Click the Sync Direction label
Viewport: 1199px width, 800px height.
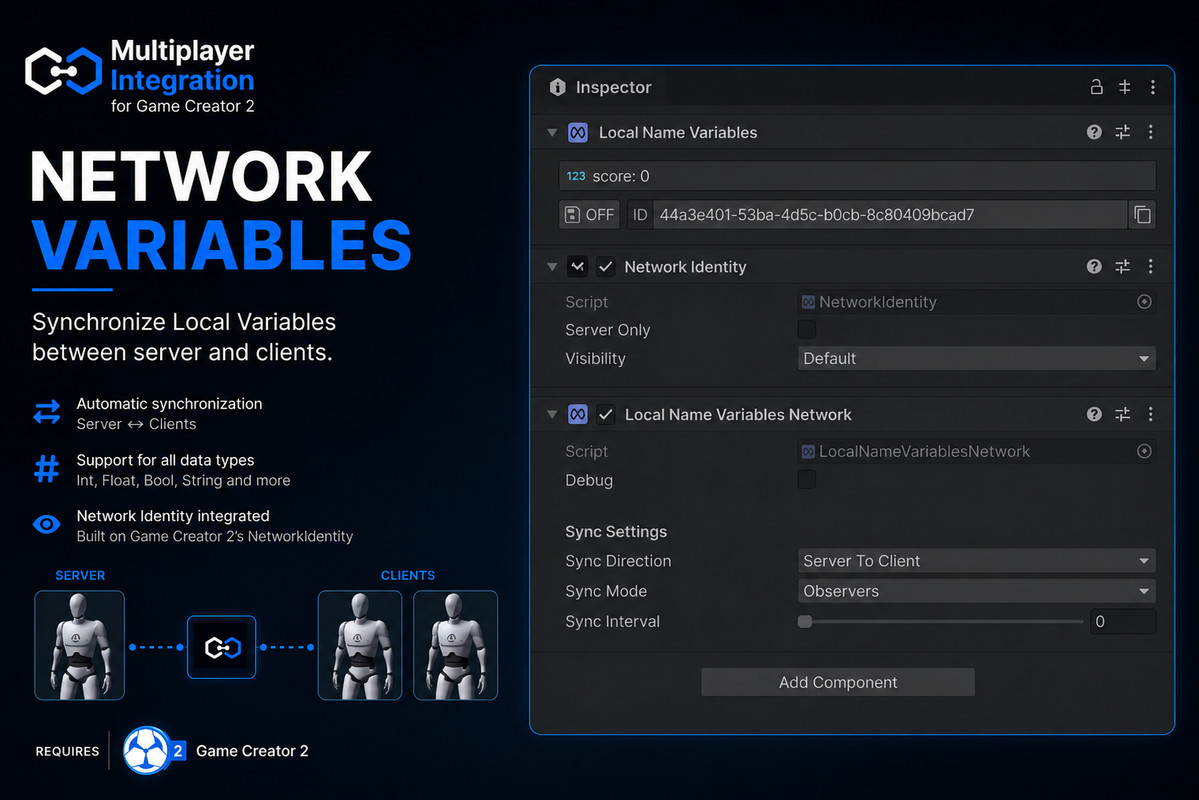(618, 561)
